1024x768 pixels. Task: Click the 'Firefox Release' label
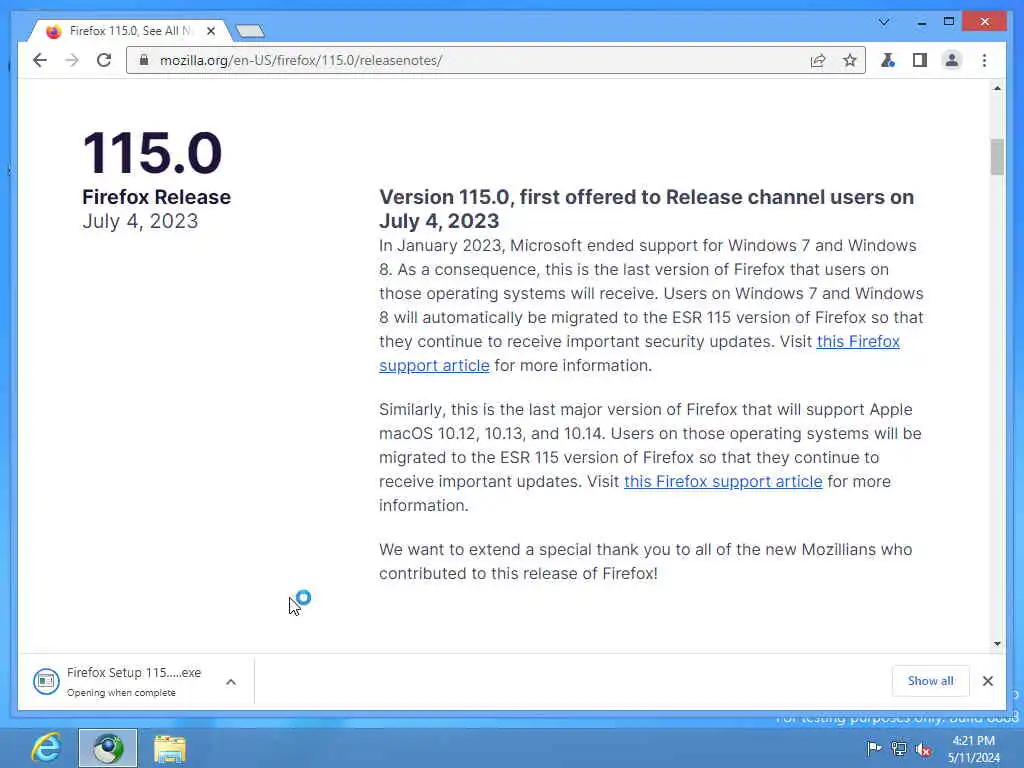[x=156, y=197]
